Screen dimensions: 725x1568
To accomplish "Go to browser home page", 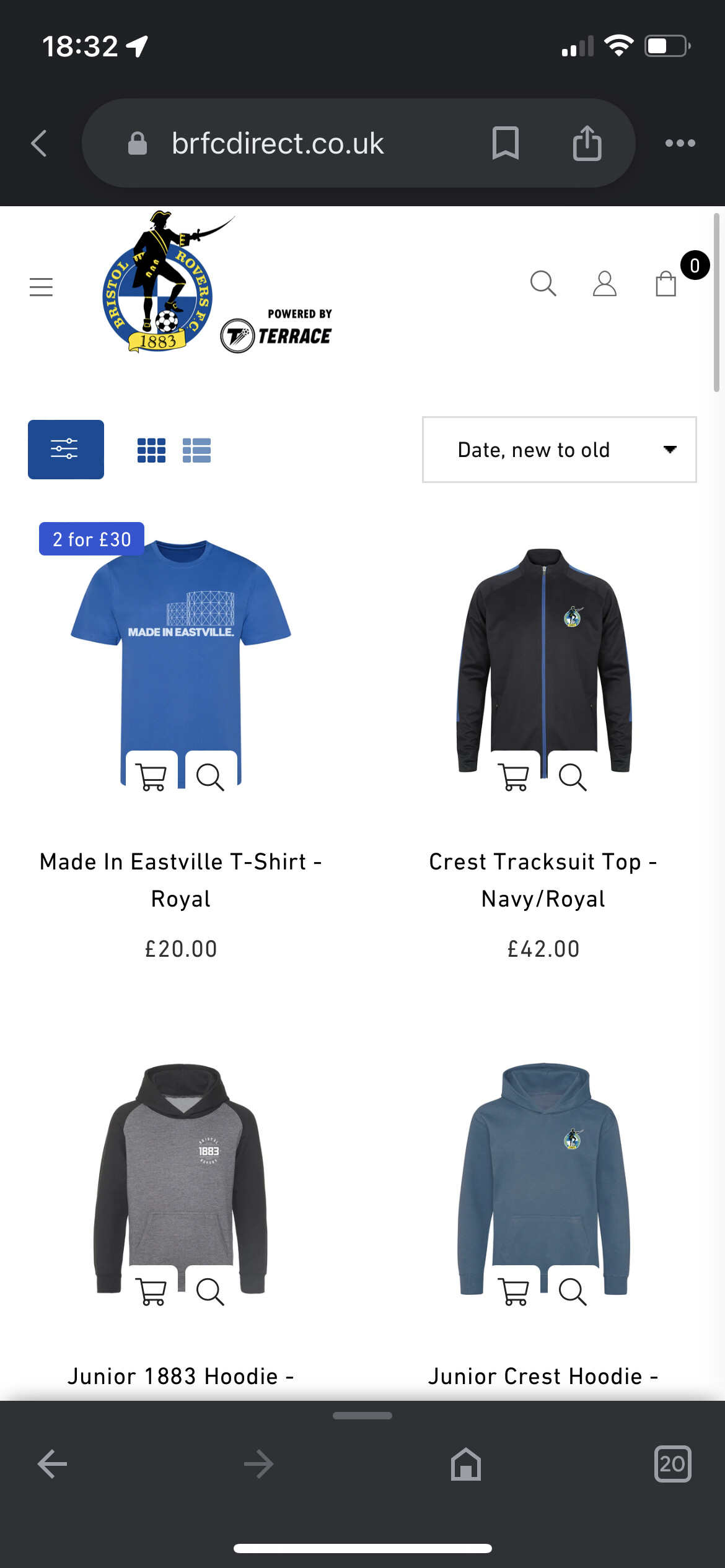I will coord(466,1464).
